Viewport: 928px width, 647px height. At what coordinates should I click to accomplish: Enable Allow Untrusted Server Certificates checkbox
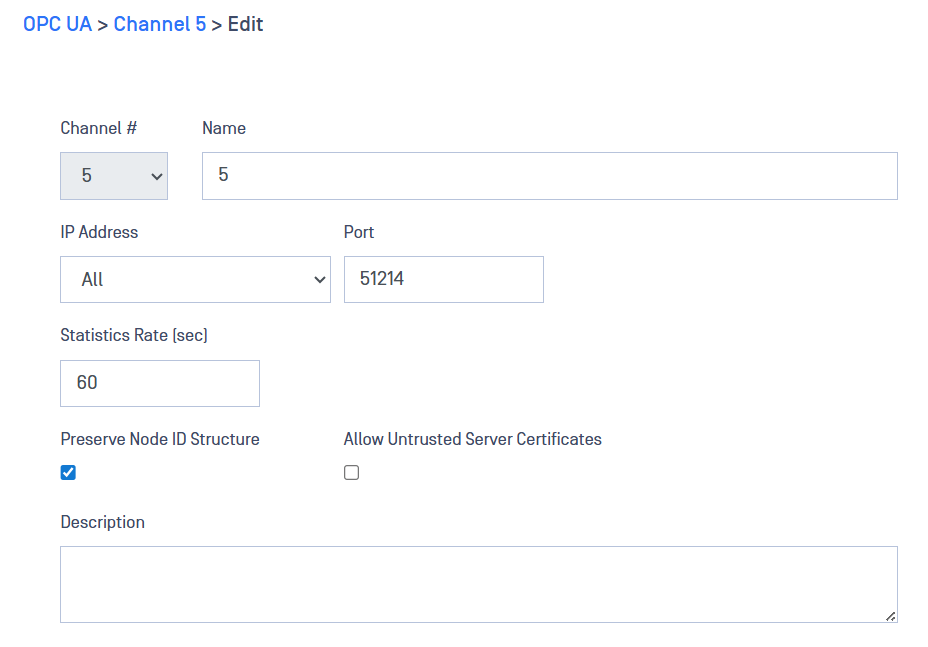tap(352, 473)
